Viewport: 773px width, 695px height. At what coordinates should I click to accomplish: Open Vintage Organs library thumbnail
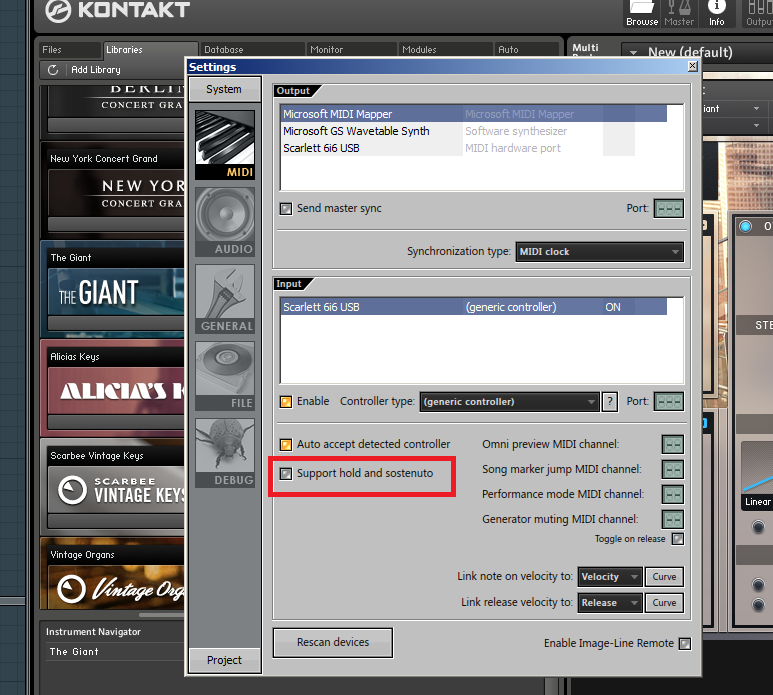pyautogui.click(x=116, y=588)
